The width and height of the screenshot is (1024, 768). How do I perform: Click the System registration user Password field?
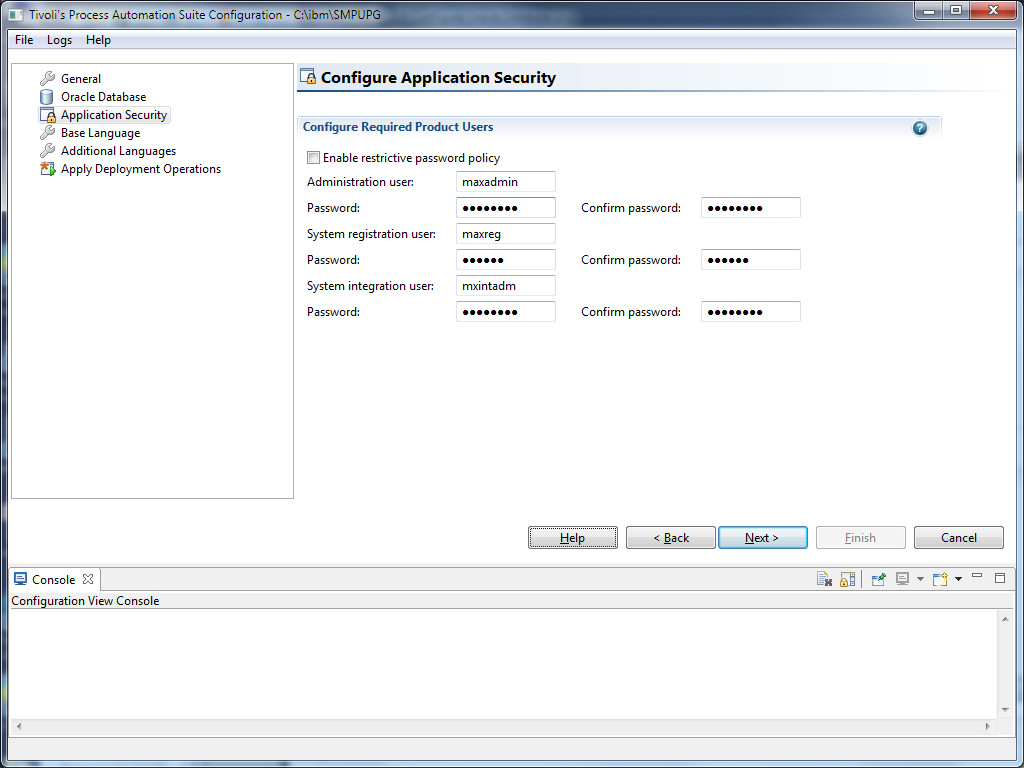(x=505, y=259)
